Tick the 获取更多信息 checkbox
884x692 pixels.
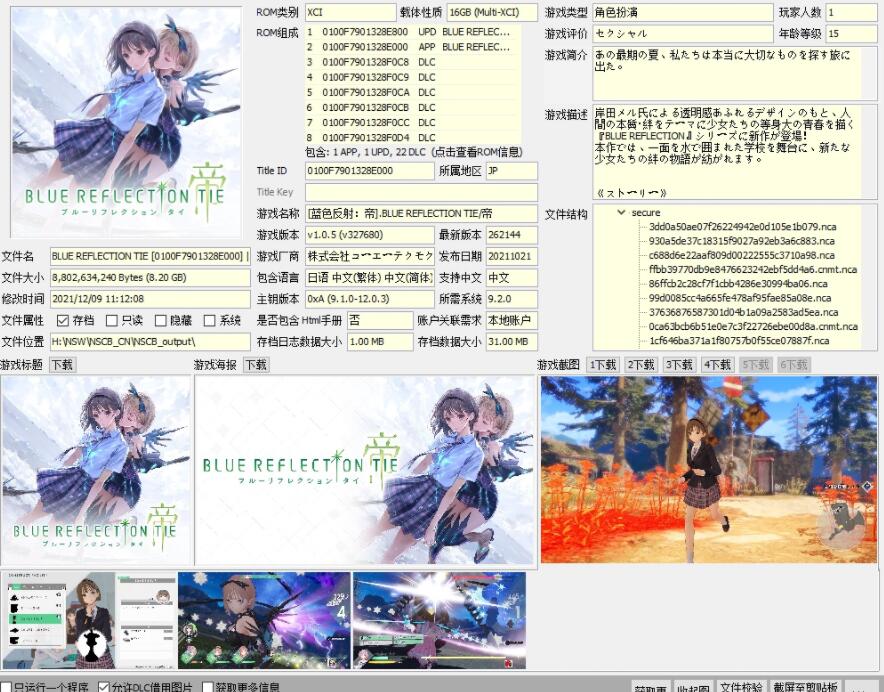point(207,687)
